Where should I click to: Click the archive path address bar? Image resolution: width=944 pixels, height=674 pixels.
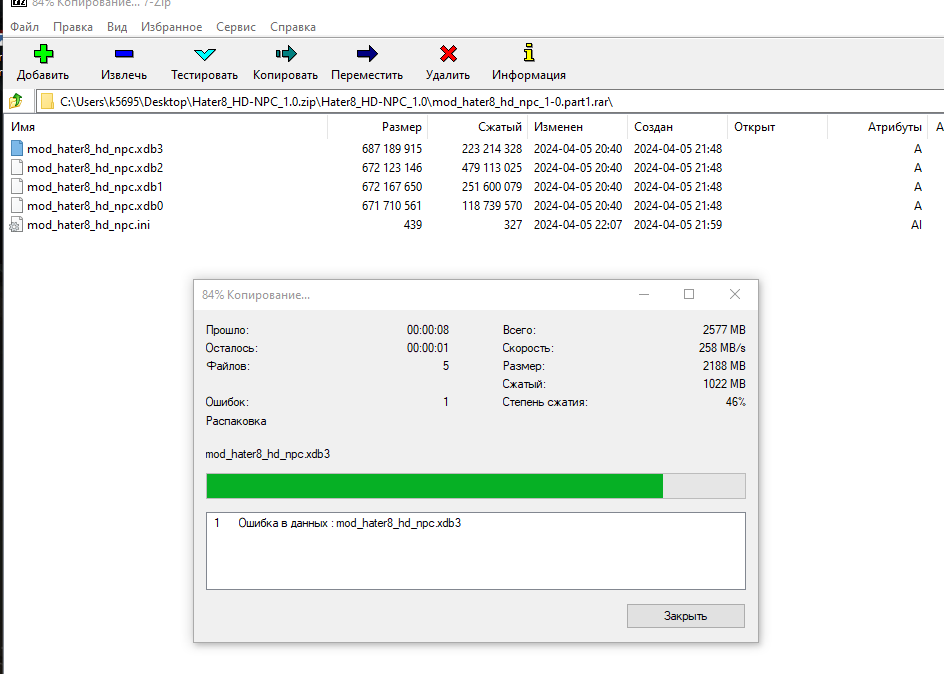coord(400,100)
